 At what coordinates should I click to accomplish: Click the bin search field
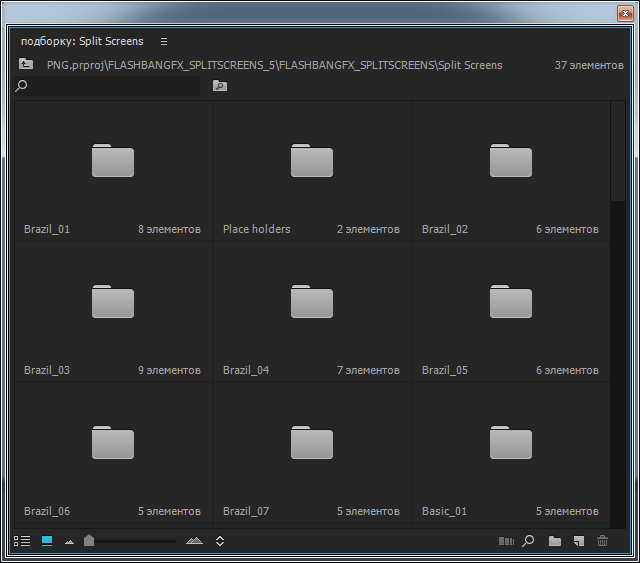pos(110,86)
